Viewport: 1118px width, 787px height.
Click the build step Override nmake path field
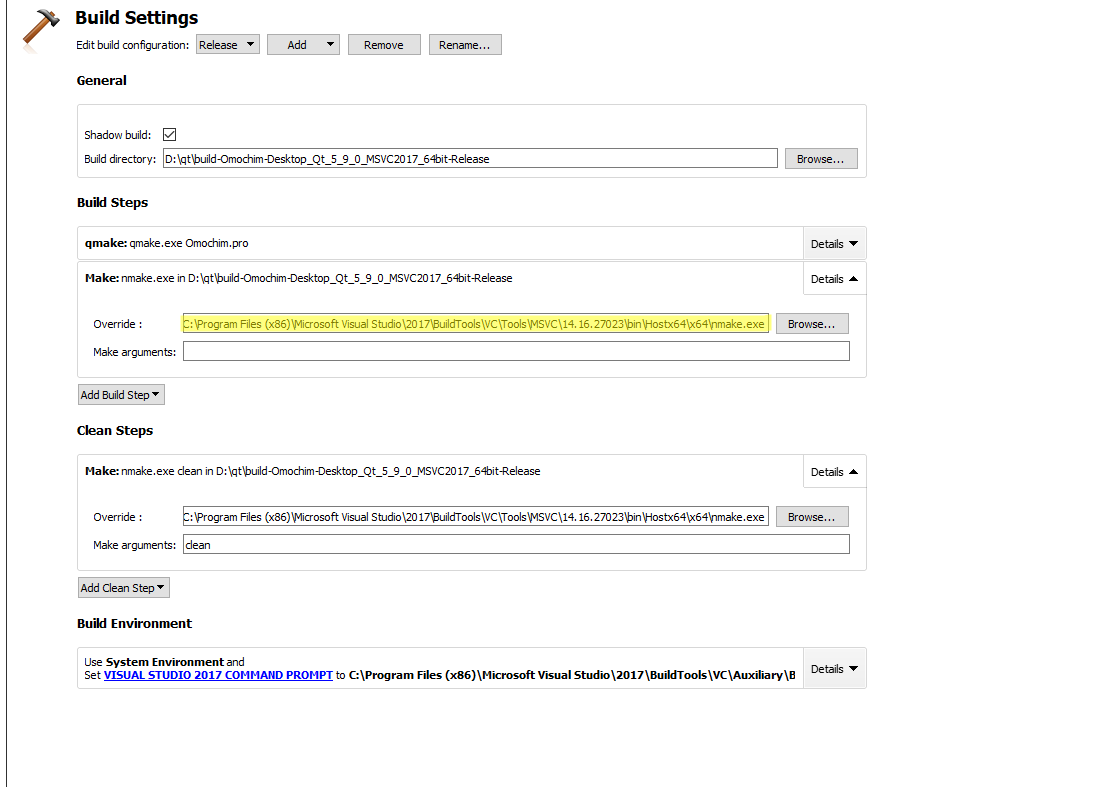tap(475, 324)
